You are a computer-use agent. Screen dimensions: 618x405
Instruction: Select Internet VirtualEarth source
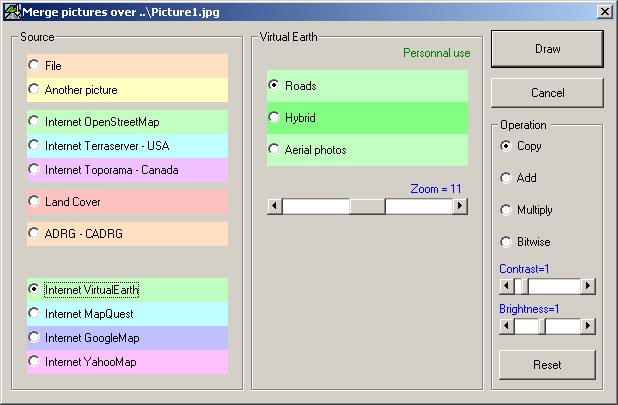tap(127, 290)
